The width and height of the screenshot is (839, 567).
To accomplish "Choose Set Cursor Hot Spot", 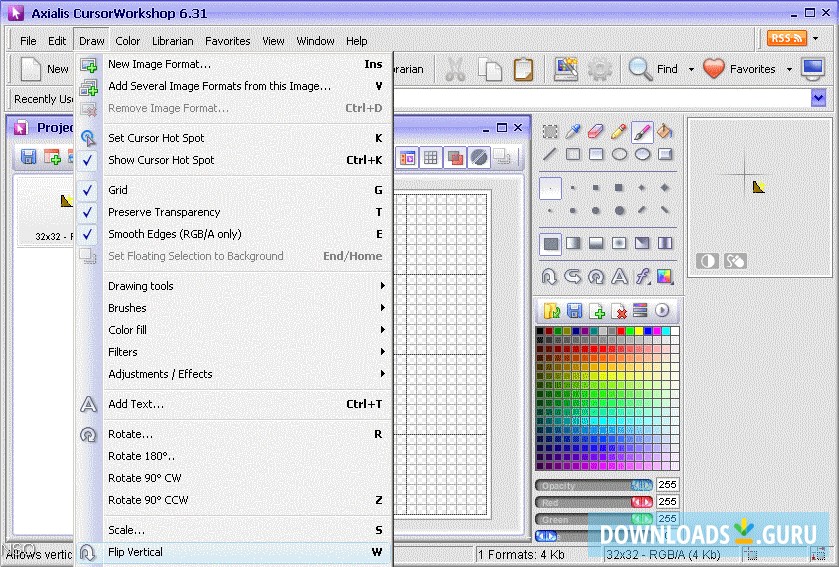I will (234, 138).
